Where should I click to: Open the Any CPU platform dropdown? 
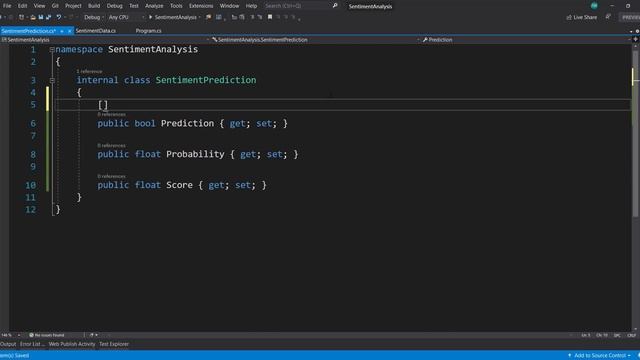(127, 17)
